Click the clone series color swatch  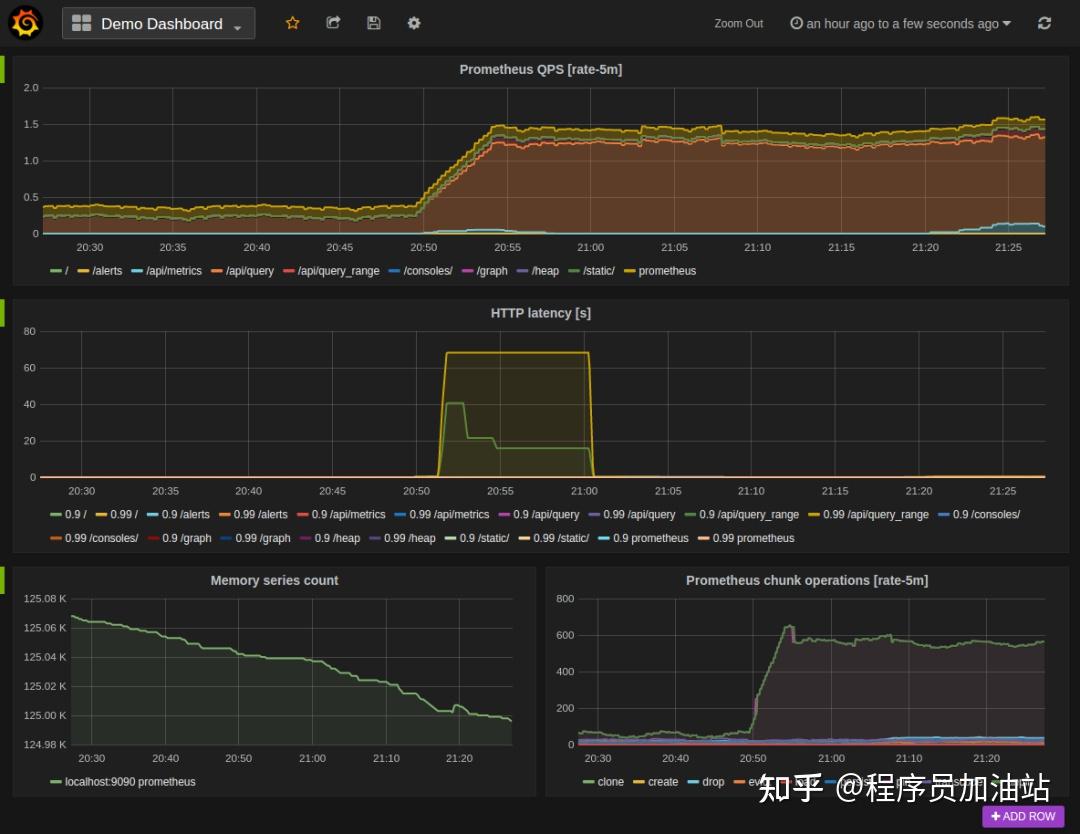click(x=588, y=782)
